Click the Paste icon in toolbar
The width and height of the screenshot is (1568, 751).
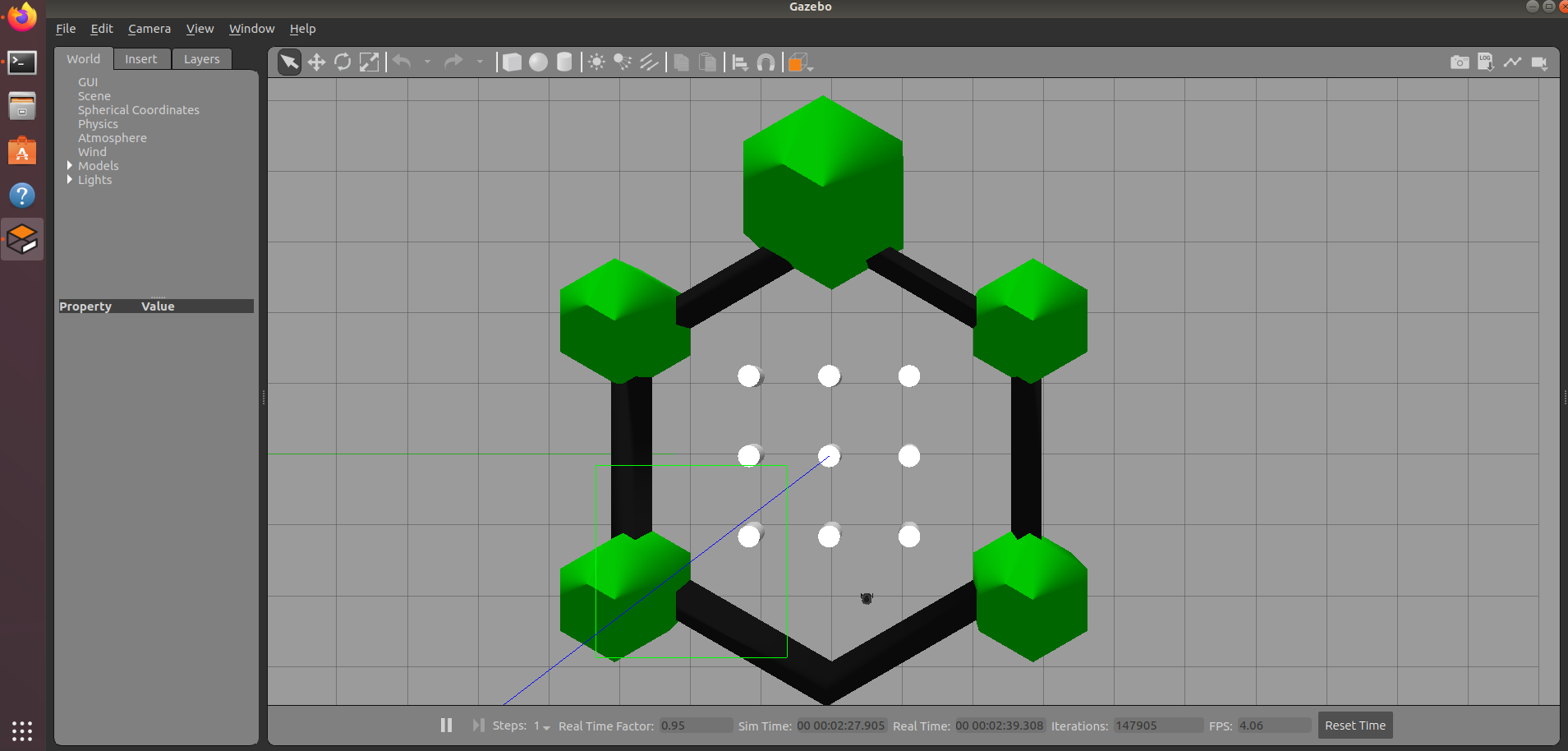point(707,62)
